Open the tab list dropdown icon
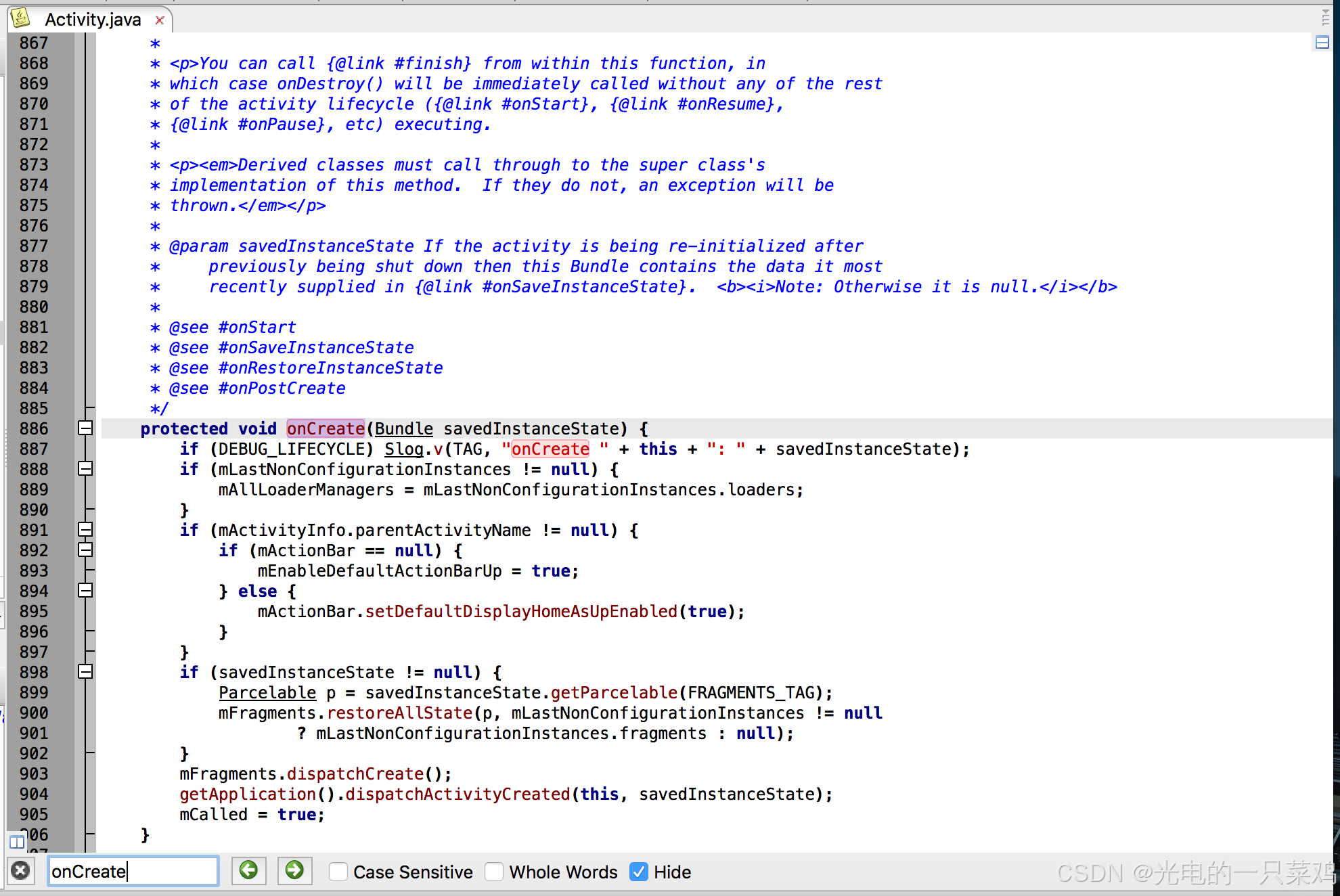The width and height of the screenshot is (1340, 896). pyautogui.click(x=1325, y=18)
